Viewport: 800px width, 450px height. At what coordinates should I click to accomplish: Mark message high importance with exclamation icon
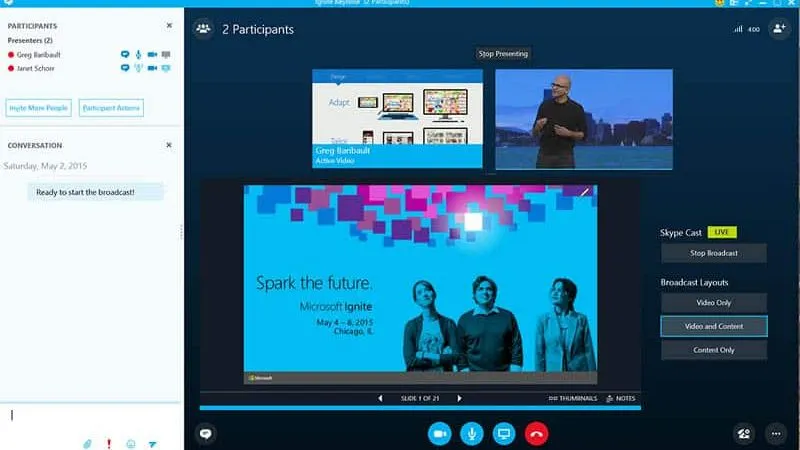click(109, 444)
